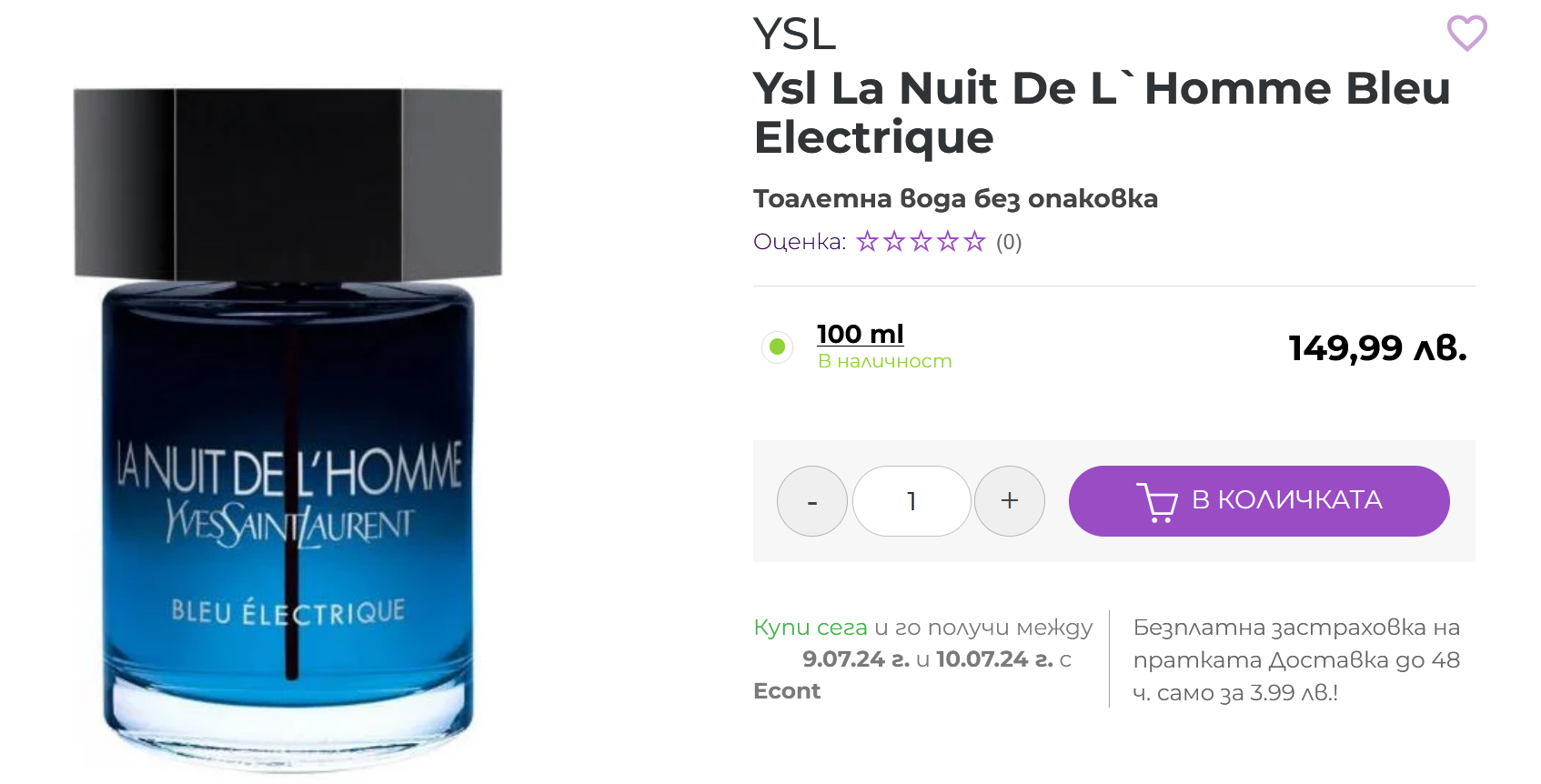Open the YSL brand link
1541x784 pixels.
pos(794,35)
